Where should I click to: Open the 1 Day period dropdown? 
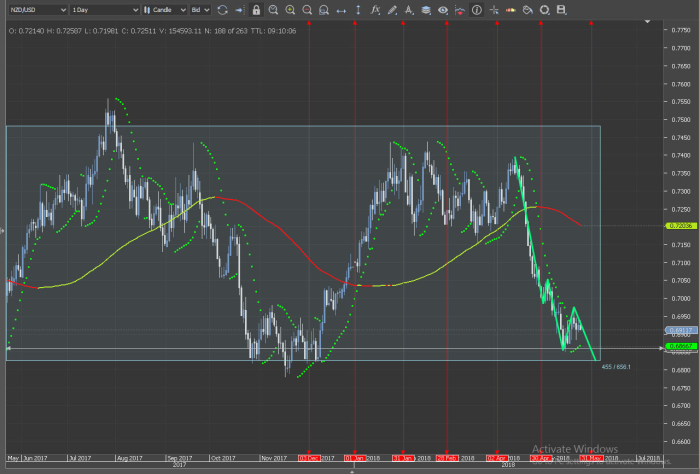tap(105, 10)
